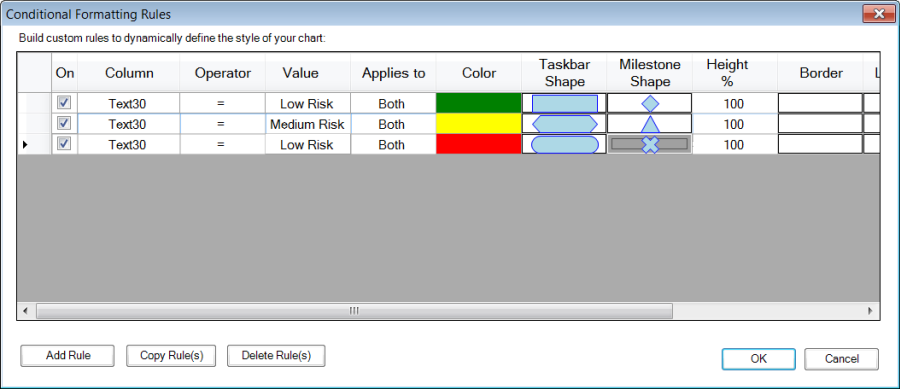Click the Color column header

coord(479,73)
